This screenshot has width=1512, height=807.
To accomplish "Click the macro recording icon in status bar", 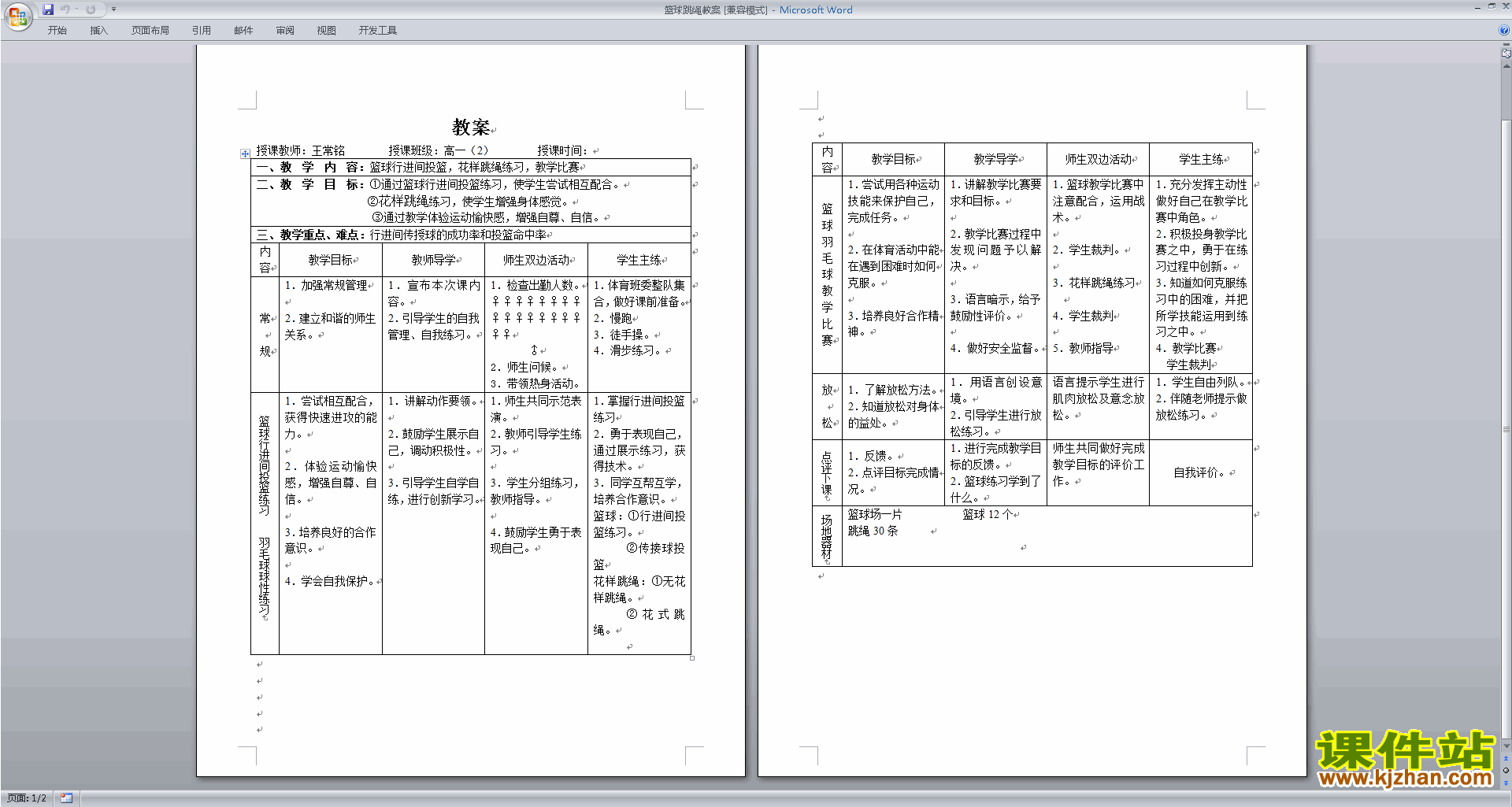I will point(66,798).
